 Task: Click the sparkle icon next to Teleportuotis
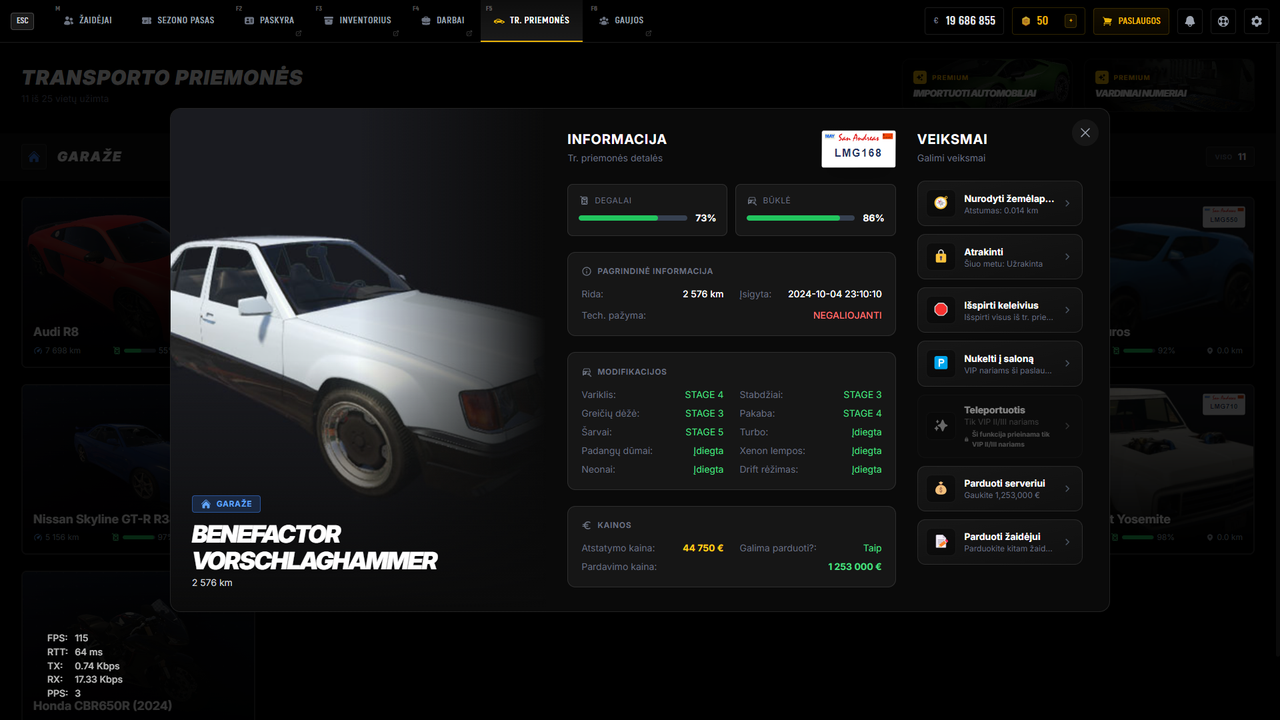click(x=941, y=426)
